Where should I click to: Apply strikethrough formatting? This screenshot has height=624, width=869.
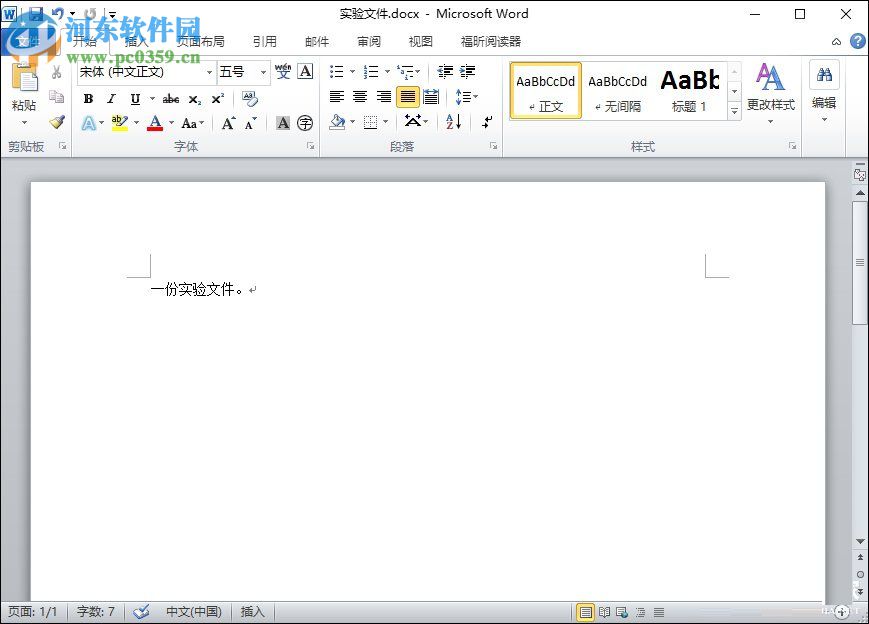[170, 98]
